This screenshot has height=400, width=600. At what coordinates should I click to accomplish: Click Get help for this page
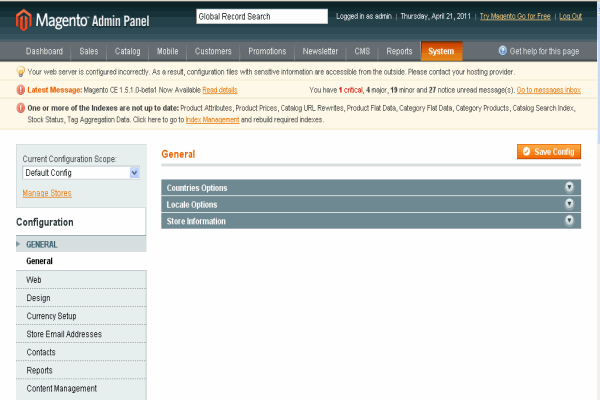point(544,51)
